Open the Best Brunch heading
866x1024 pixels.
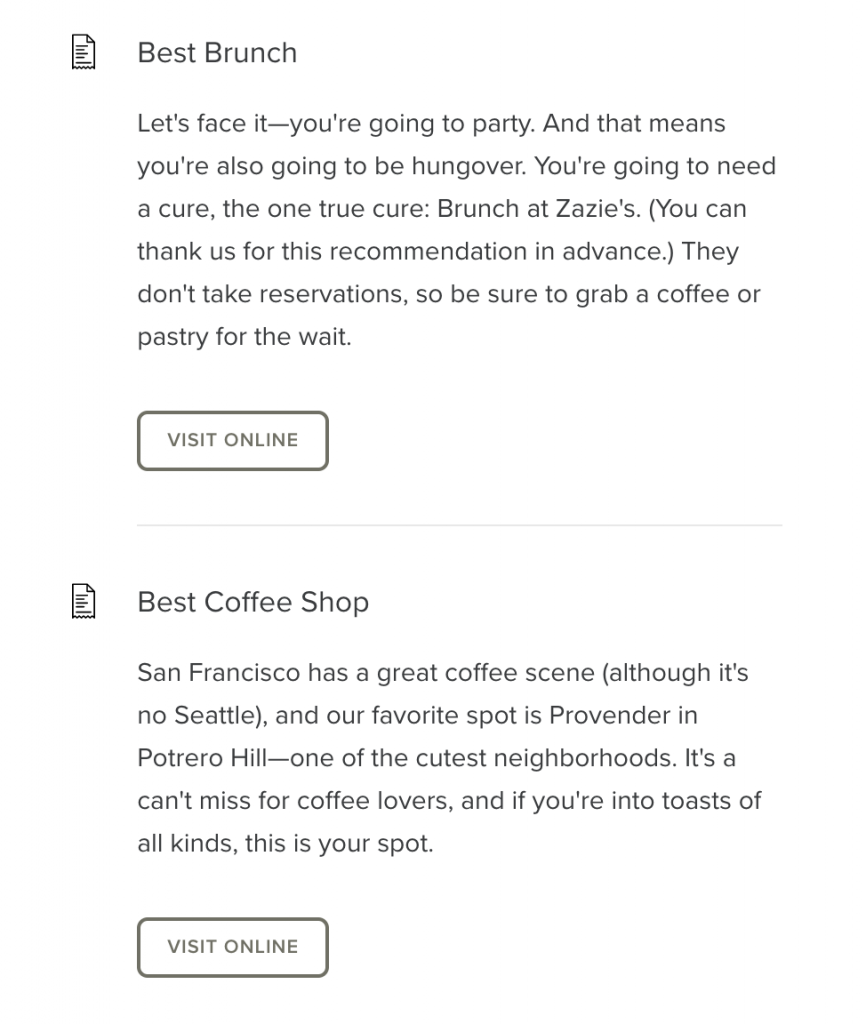(217, 53)
